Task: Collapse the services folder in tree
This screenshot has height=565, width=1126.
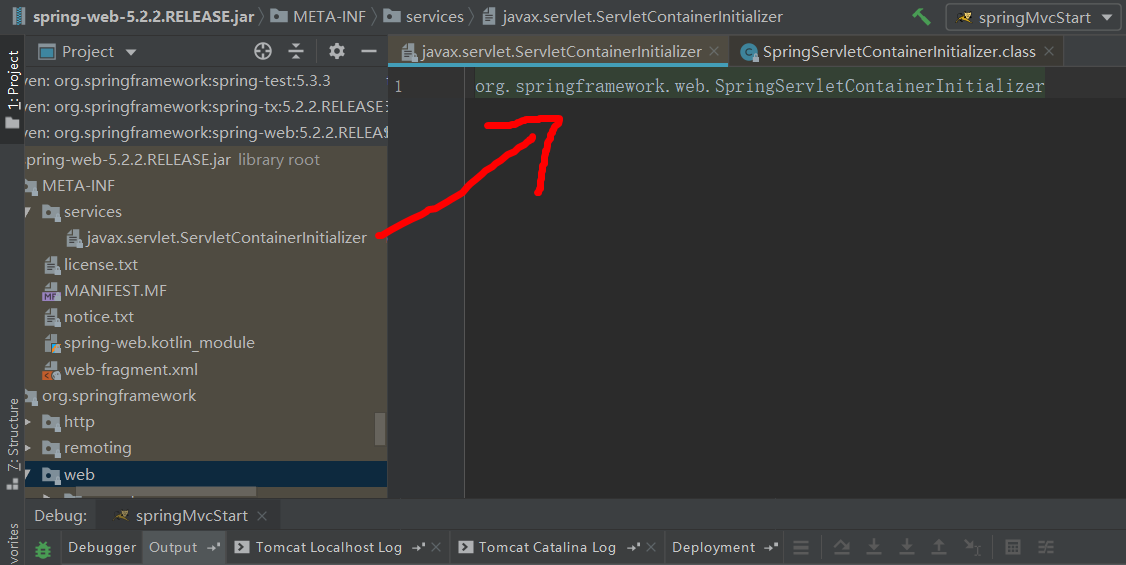Action: point(29,212)
